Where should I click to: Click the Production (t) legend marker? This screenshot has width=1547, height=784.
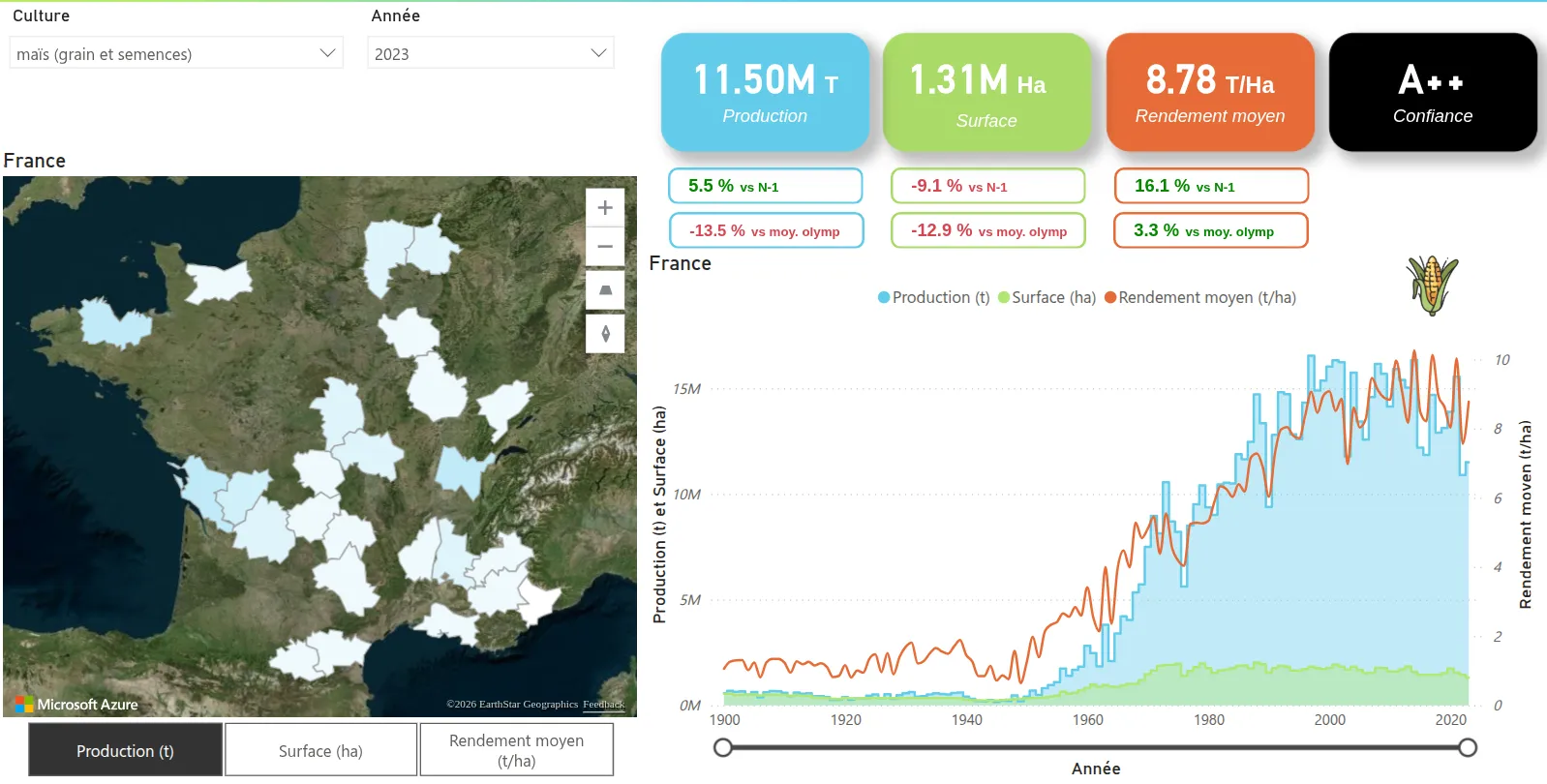tap(883, 298)
